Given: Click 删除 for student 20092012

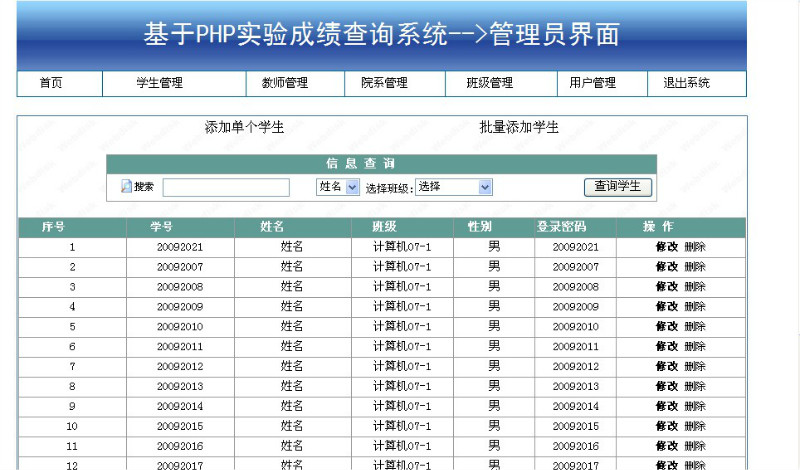Looking at the screenshot, I should (695, 366).
